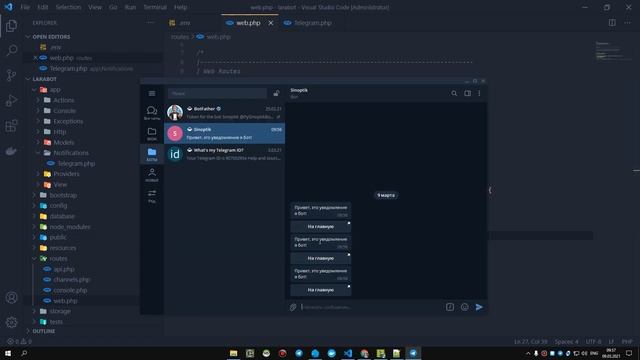The height and width of the screenshot is (360, 640).
Task: Search within Sinoptik chat using magnifier
Action: (454, 93)
